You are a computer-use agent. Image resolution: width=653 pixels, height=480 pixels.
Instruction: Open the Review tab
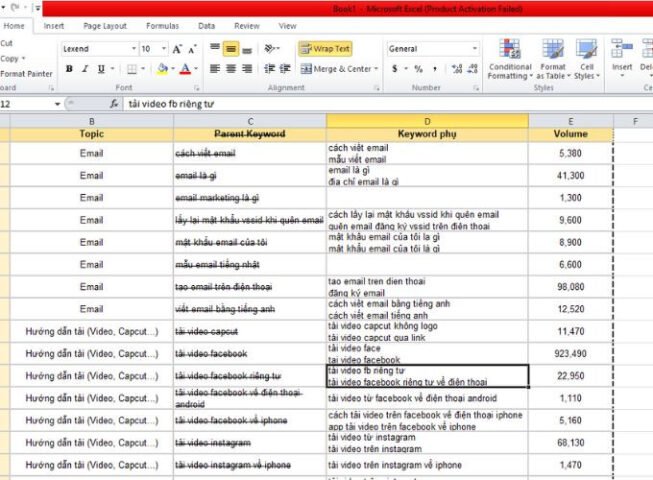coord(247,26)
